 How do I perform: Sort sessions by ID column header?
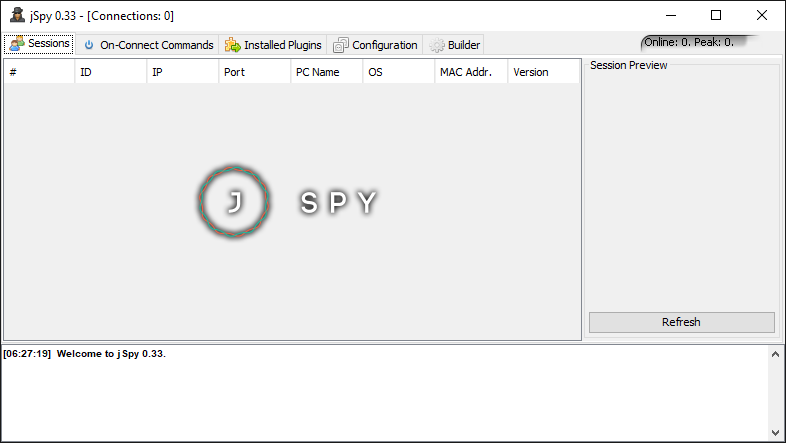click(111, 72)
